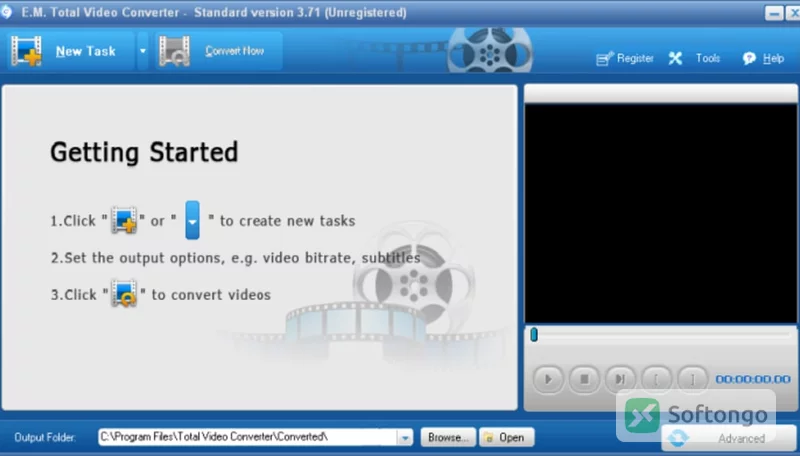Click the application icon in title bar

pos(6,11)
